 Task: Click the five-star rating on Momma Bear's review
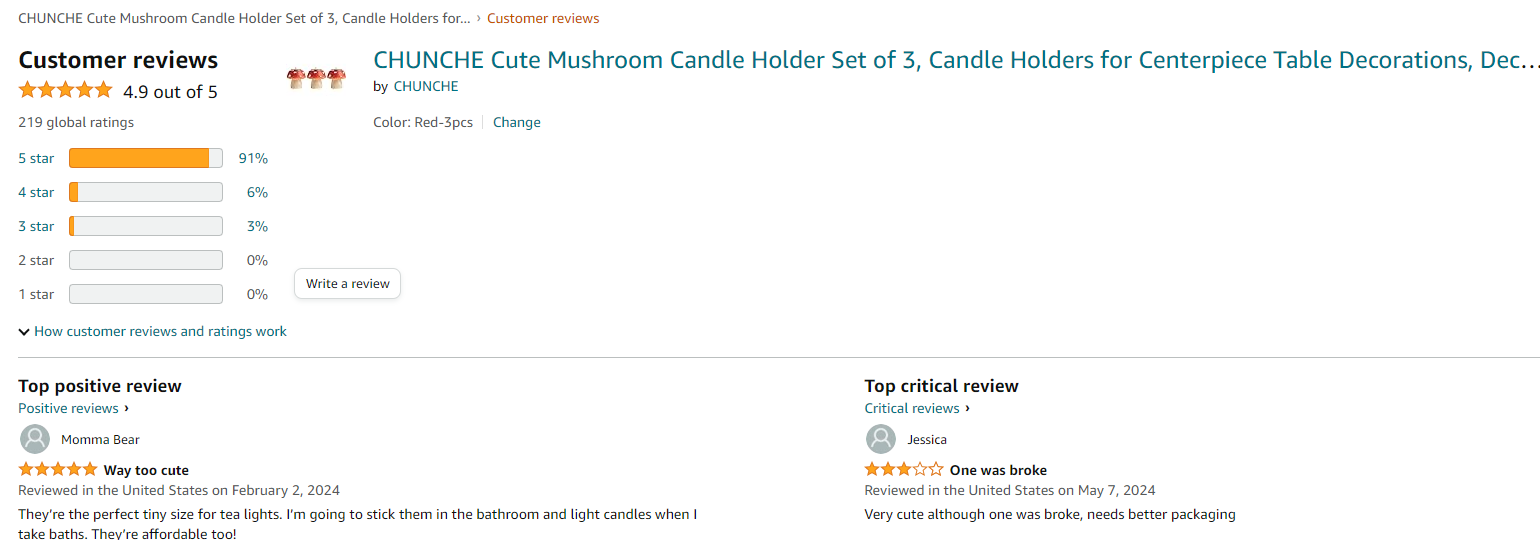tap(58, 470)
